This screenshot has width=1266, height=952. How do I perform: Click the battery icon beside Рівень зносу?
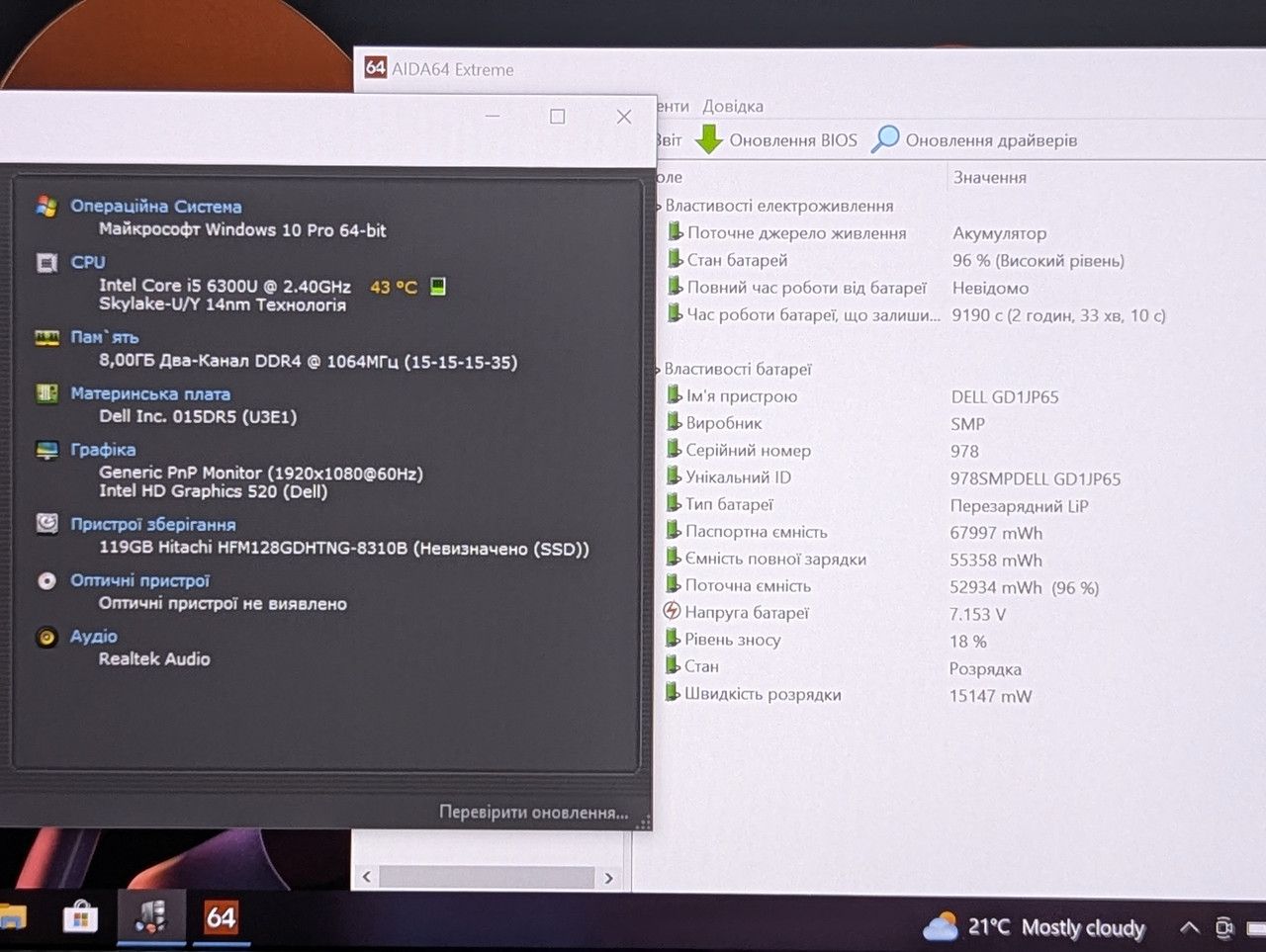672,639
